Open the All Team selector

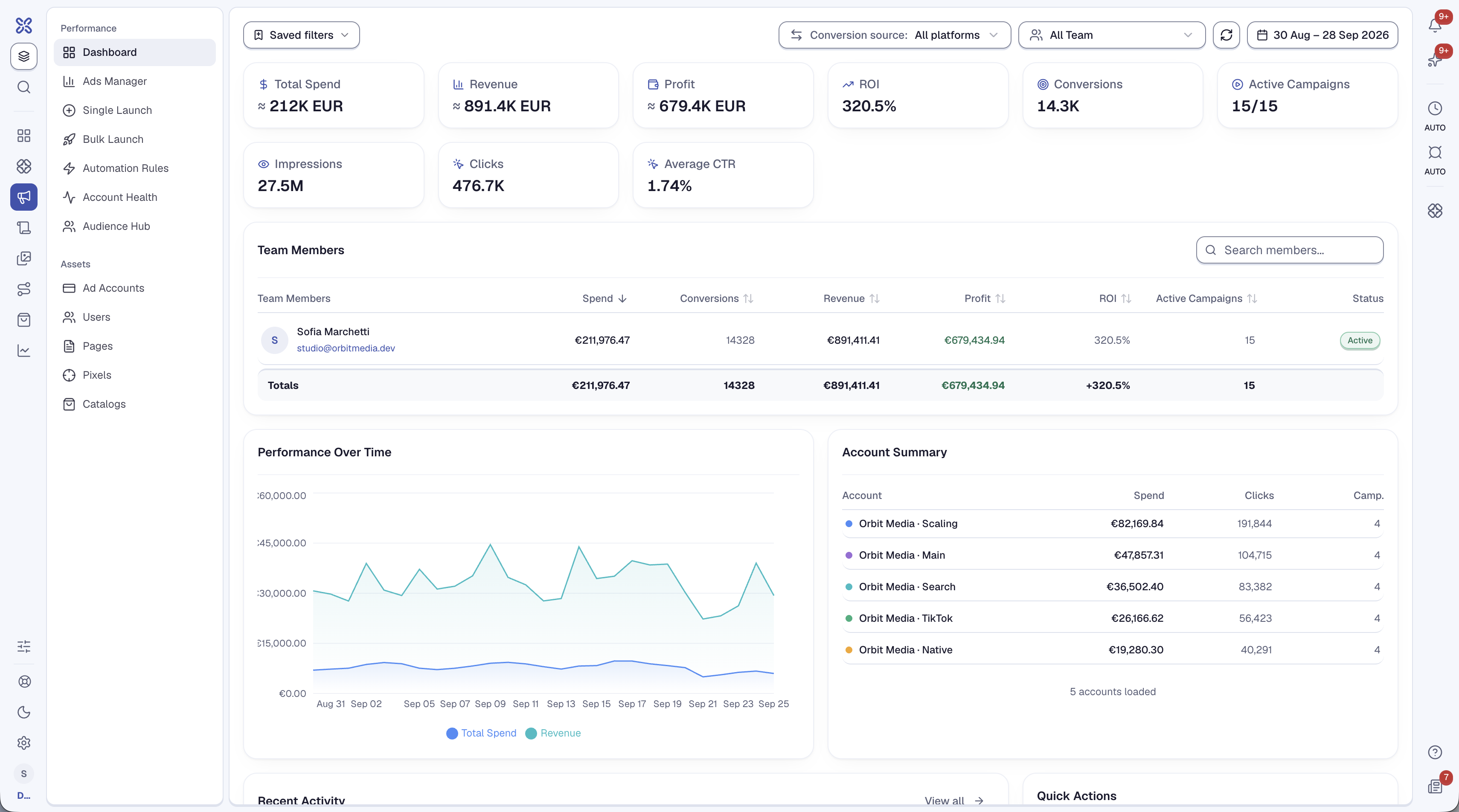(x=1111, y=35)
